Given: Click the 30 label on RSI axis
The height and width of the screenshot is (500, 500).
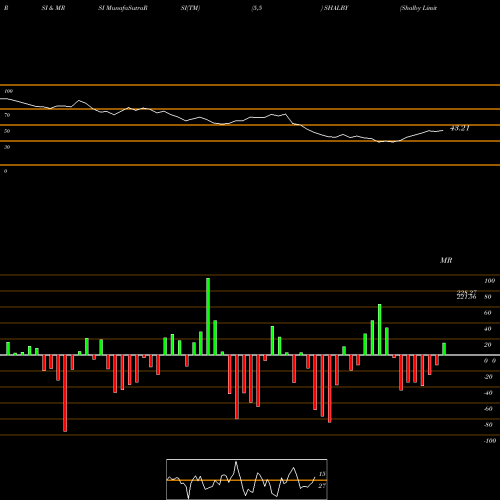Looking at the screenshot, I should point(7,147).
